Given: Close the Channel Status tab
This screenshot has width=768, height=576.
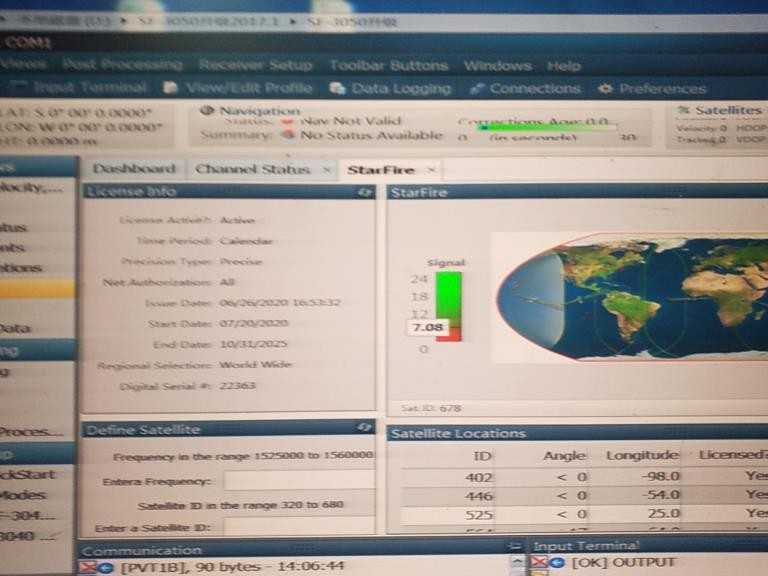Looking at the screenshot, I should point(327,170).
